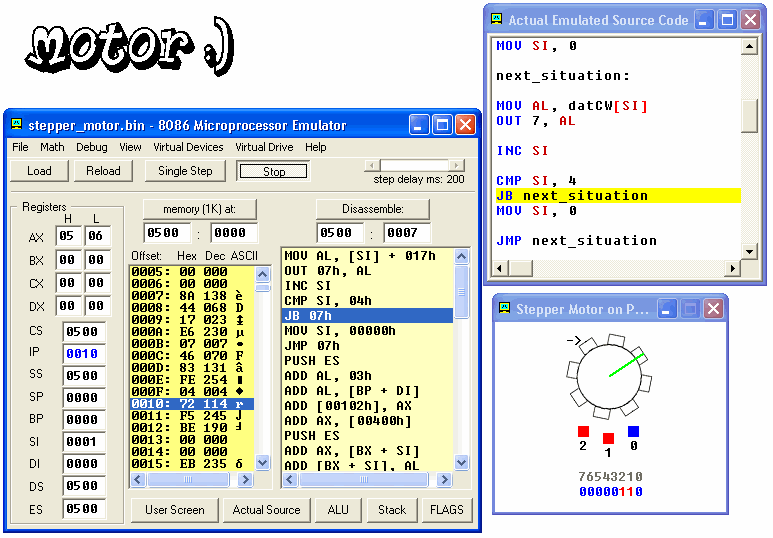The height and width of the screenshot is (538, 773).
Task: Select memory row 0007: 8A 138
Action: pos(192,296)
